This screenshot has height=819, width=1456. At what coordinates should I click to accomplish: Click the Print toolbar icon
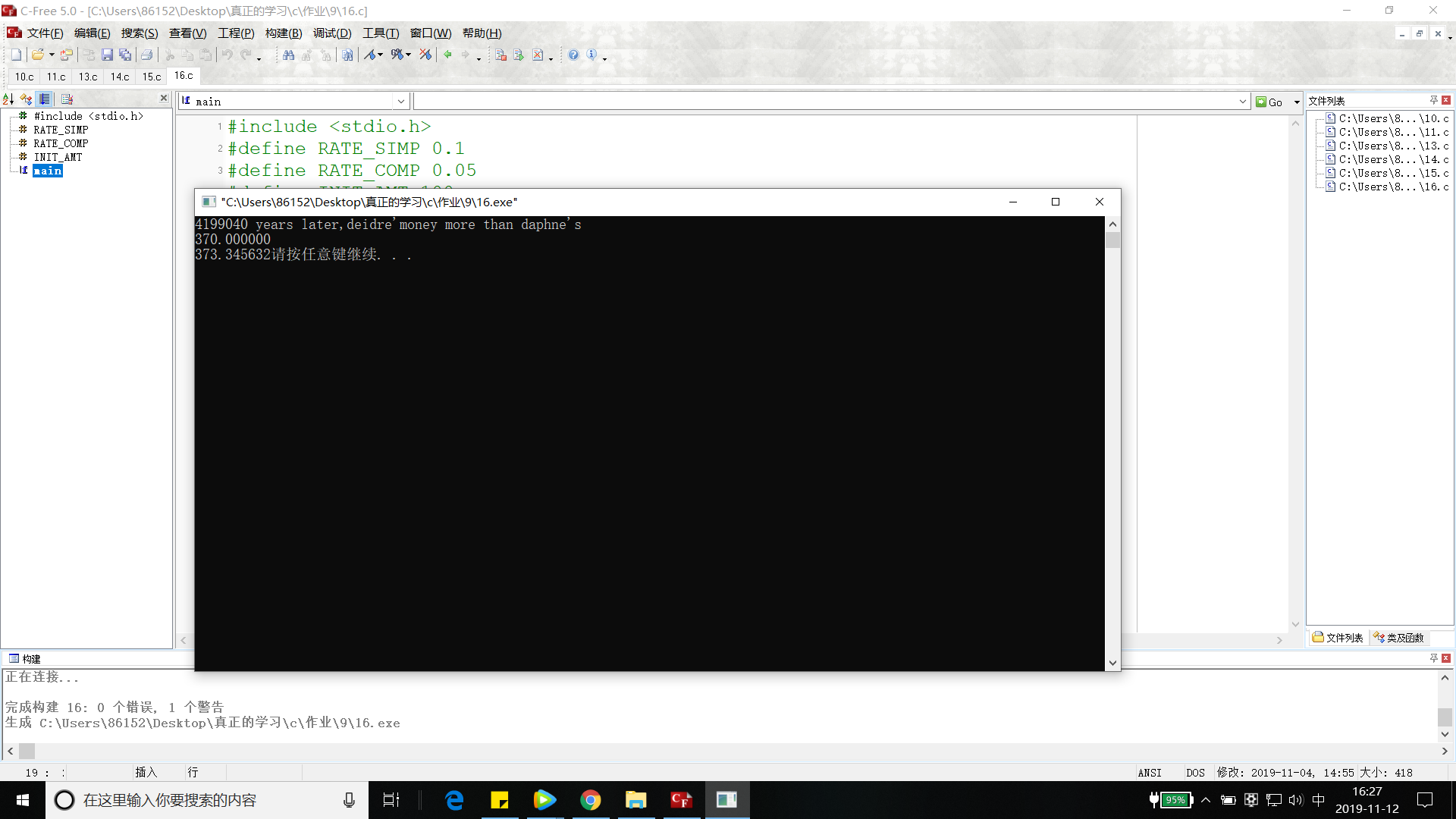pos(146,55)
